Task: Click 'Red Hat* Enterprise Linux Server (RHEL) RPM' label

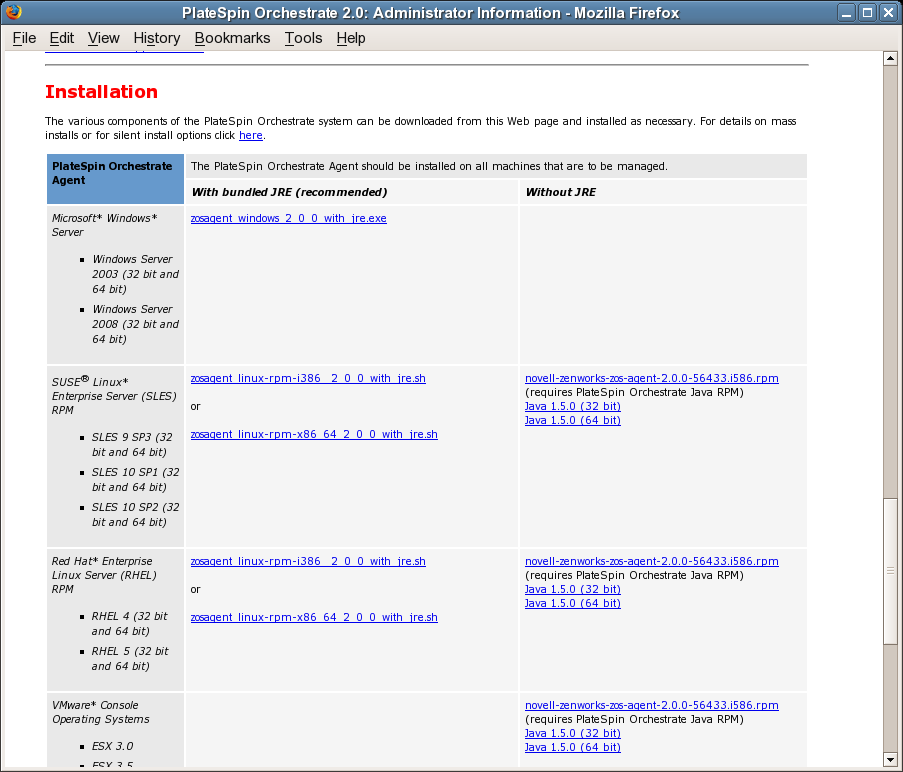Action: 104,575
